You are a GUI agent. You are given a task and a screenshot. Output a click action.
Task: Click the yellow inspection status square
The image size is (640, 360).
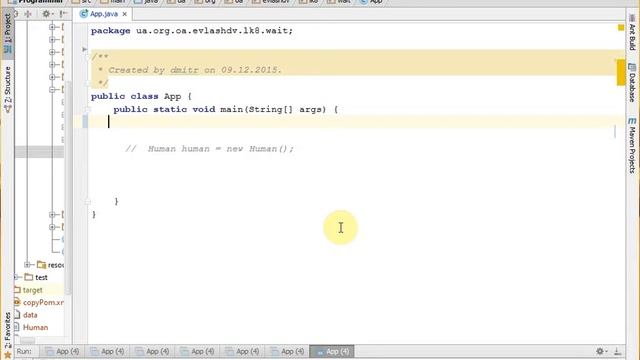coord(621,27)
